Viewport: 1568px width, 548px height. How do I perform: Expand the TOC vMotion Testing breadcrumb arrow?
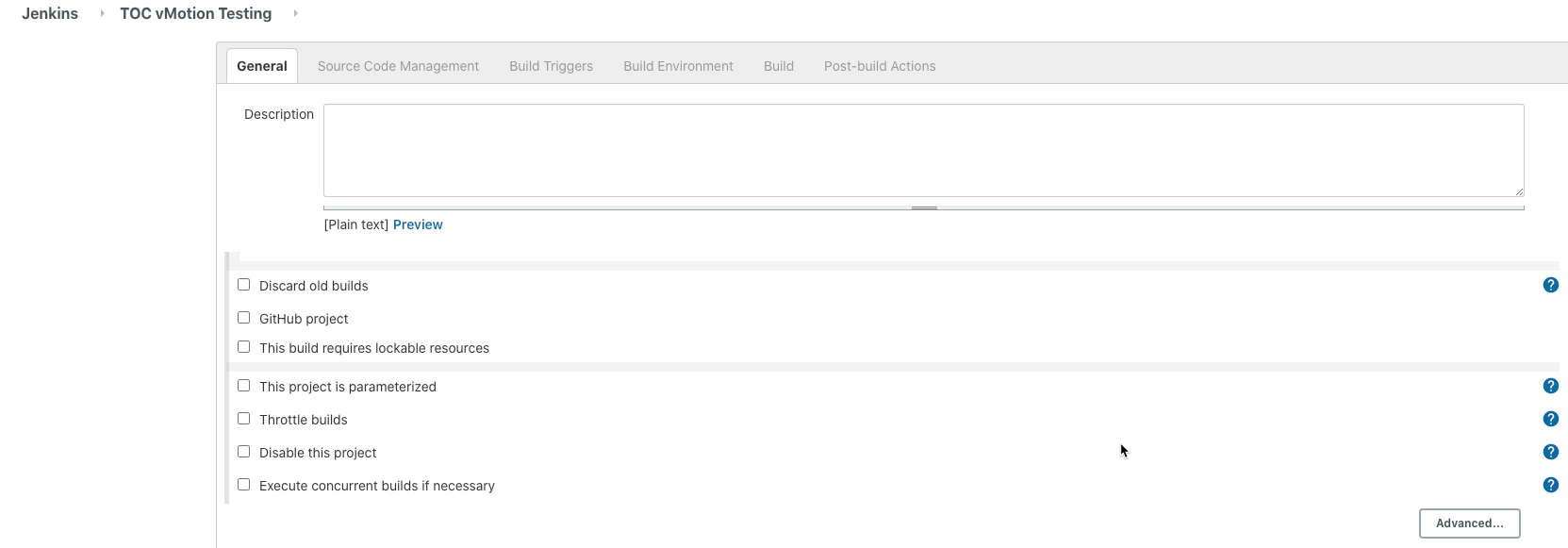[295, 13]
